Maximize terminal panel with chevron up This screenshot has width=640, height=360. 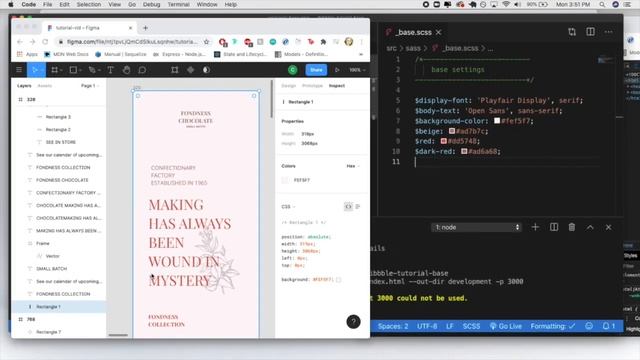(x=590, y=227)
